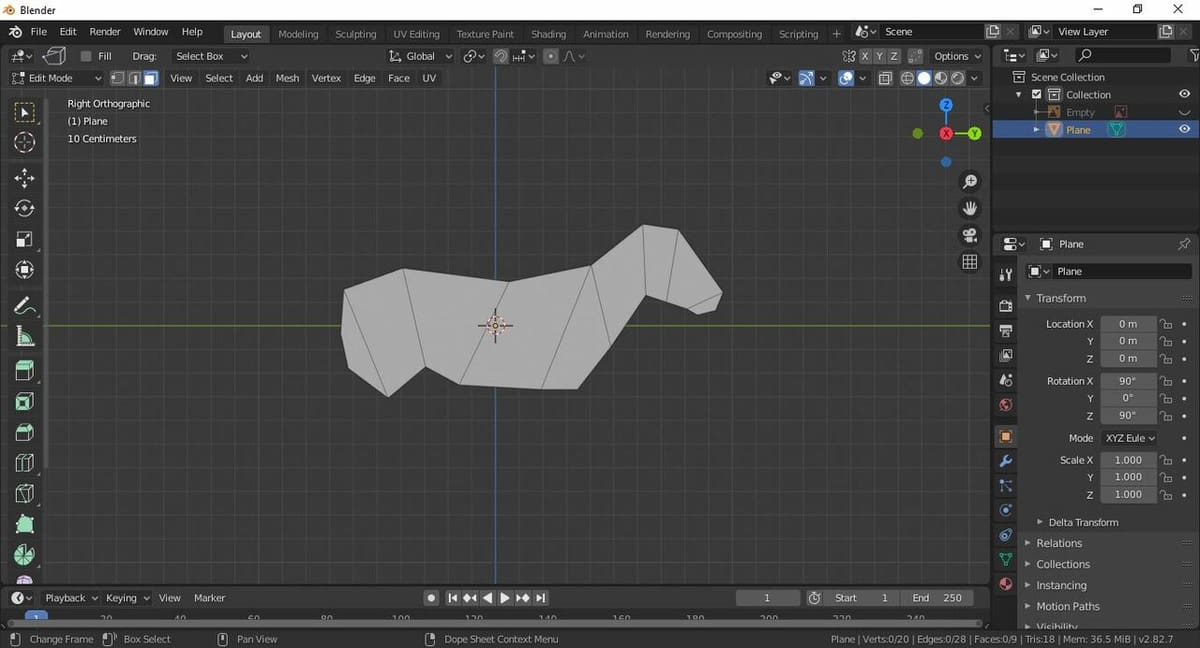Toggle X-ray display
The image size is (1200, 648).
885,78
